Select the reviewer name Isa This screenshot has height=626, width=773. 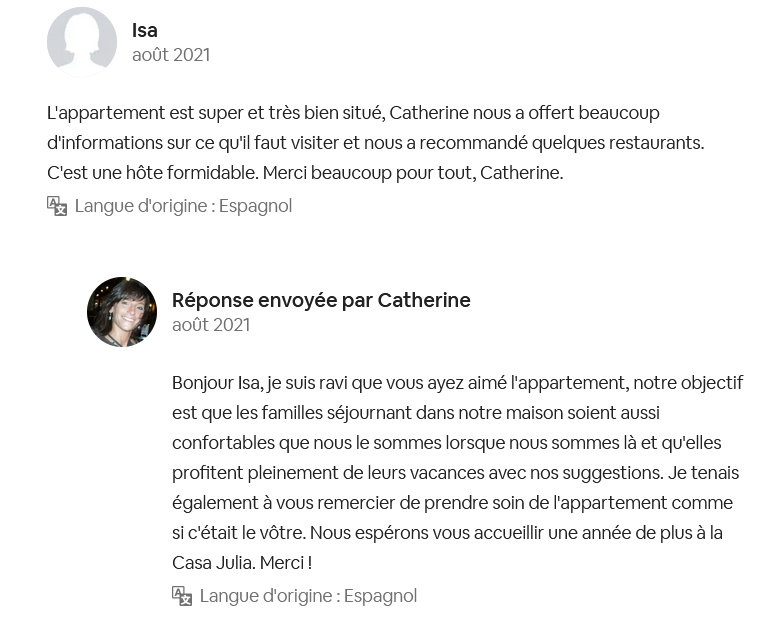[145, 30]
